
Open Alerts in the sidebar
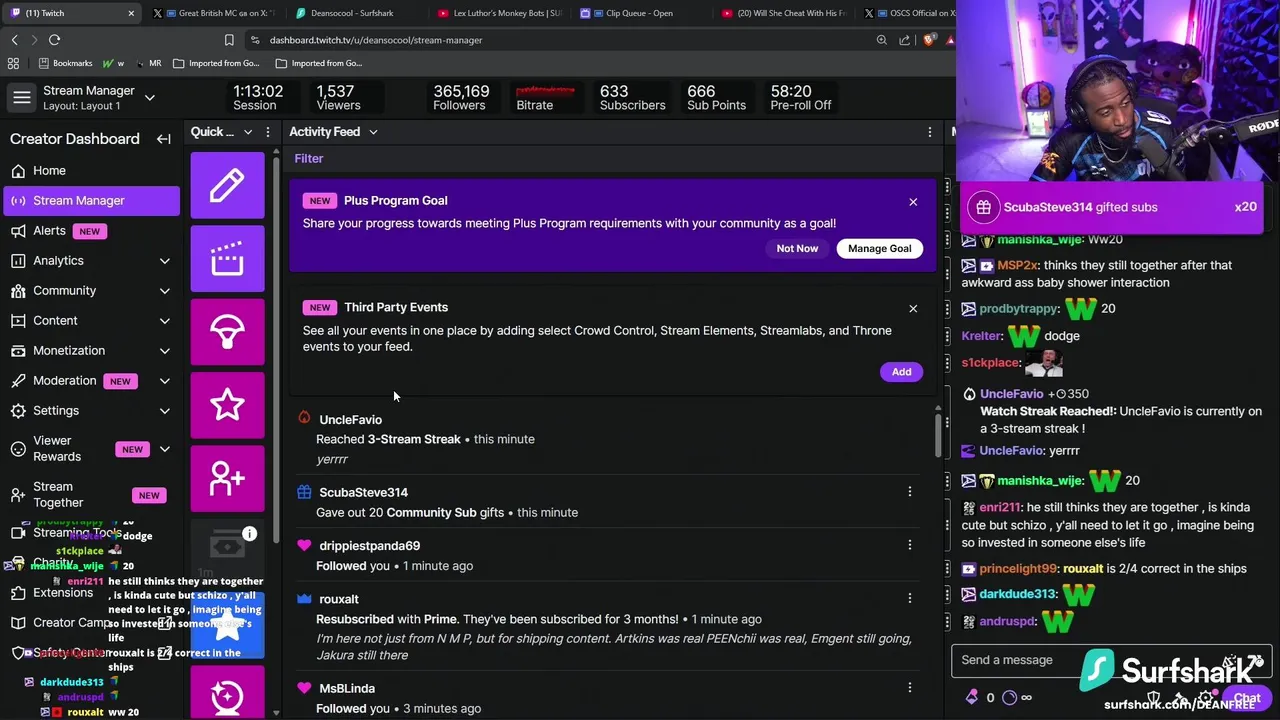[x=91, y=231]
